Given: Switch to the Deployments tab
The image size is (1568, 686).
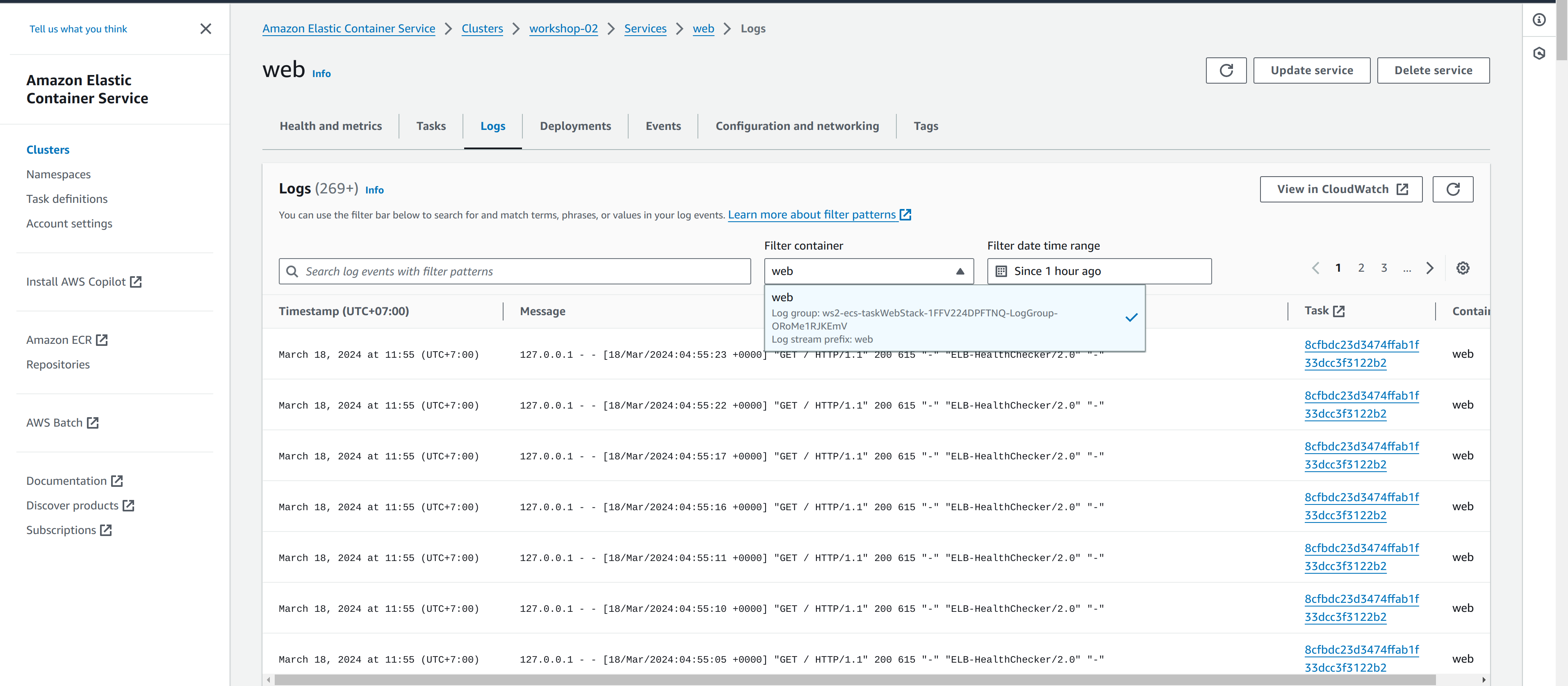Looking at the screenshot, I should point(574,126).
